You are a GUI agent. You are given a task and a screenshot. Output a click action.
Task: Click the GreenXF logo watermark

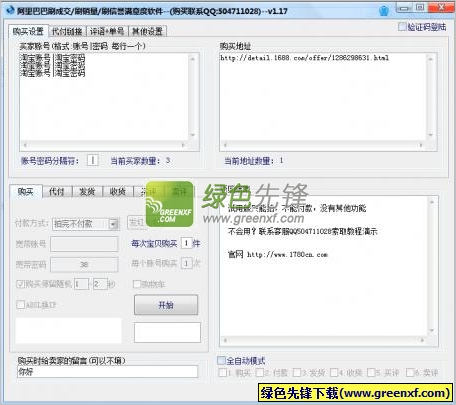click(170, 204)
